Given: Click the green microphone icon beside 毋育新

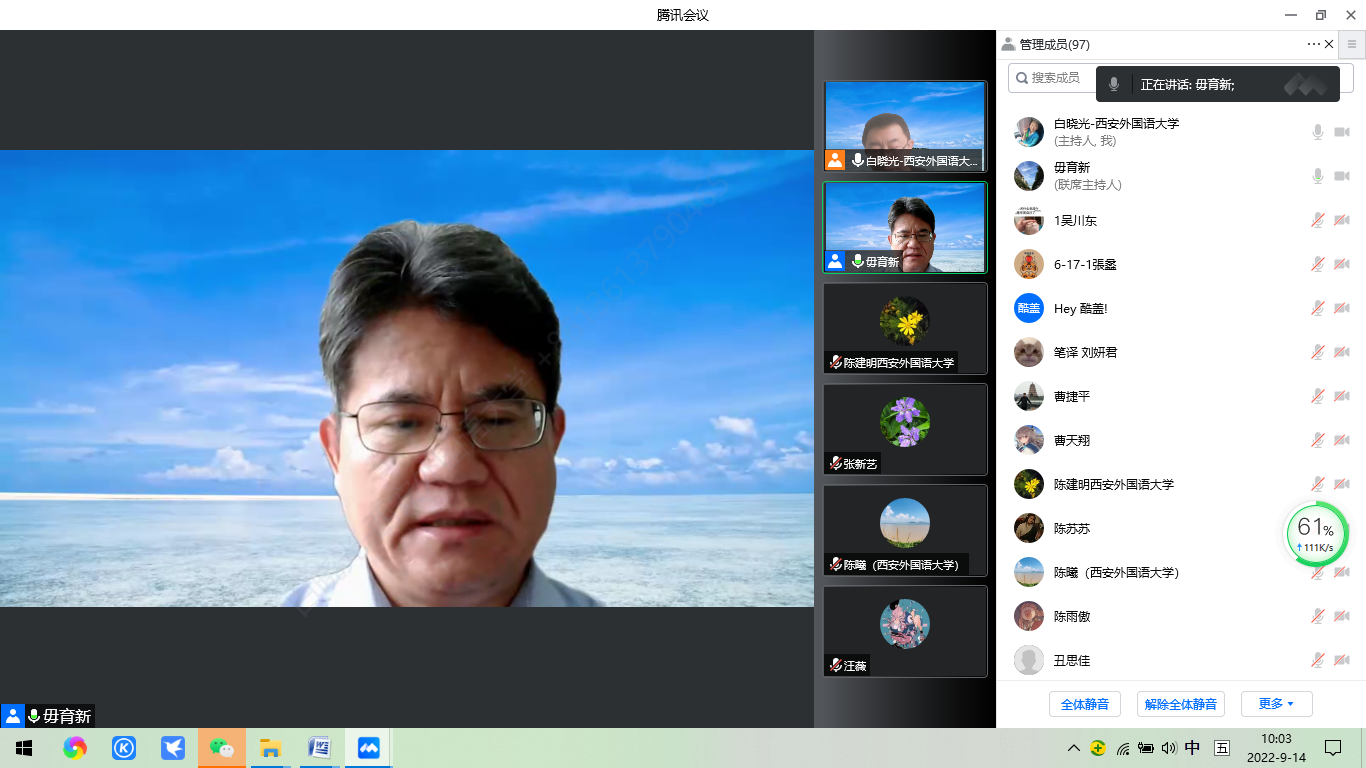Looking at the screenshot, I should tap(1318, 176).
